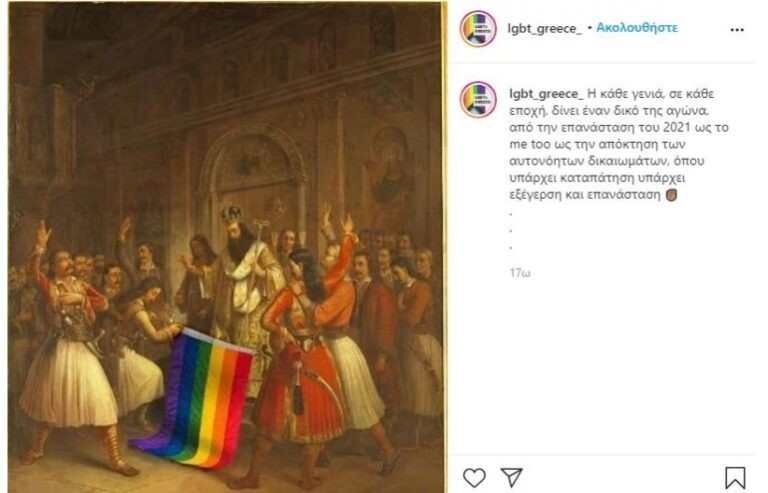Viewport: 768px width, 493px height.
Task: Click the Ακολουθήστε follow link
Action: pos(637,28)
